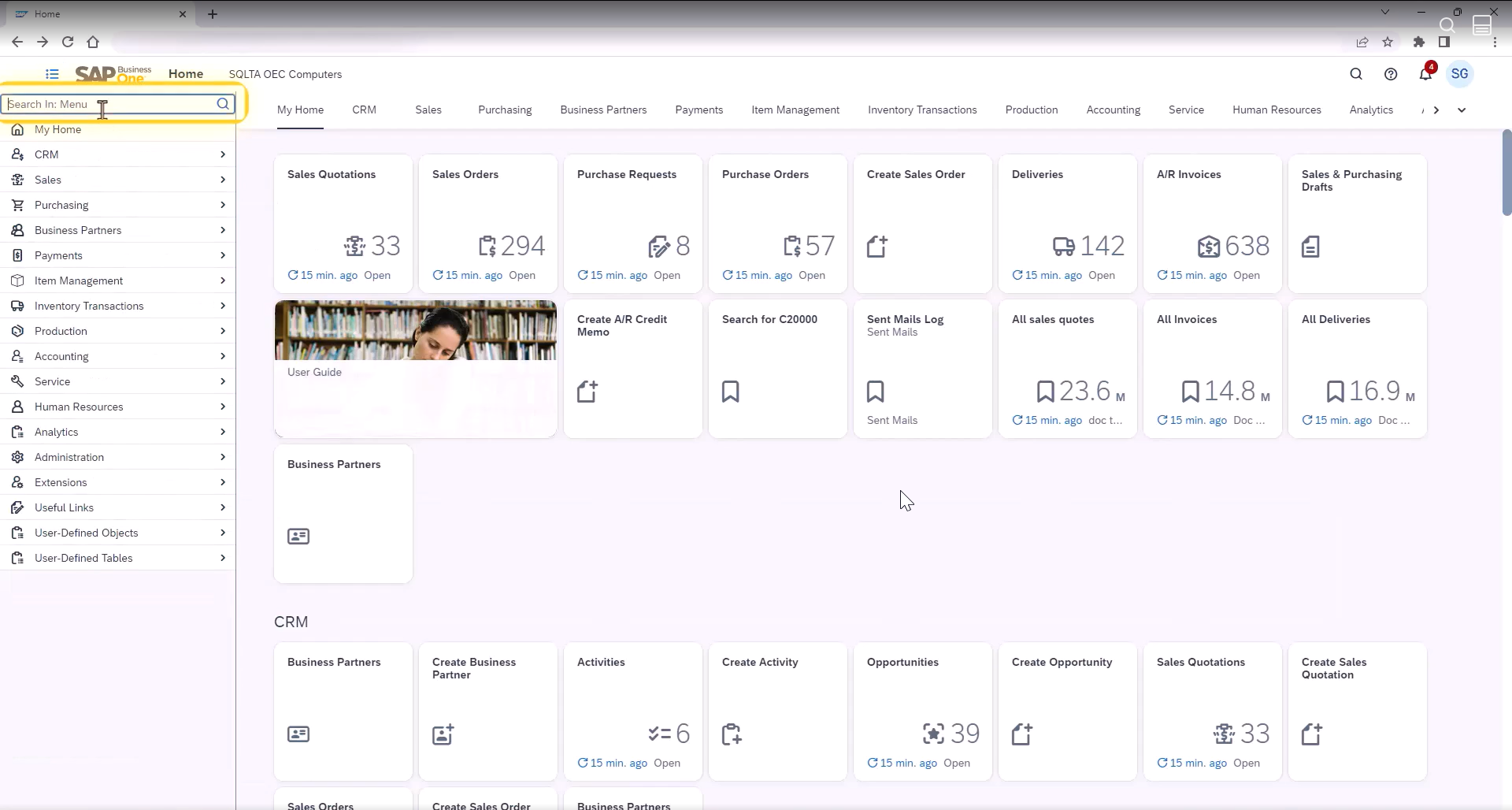Click the Service wrench icon in sidebar

[x=17, y=381]
